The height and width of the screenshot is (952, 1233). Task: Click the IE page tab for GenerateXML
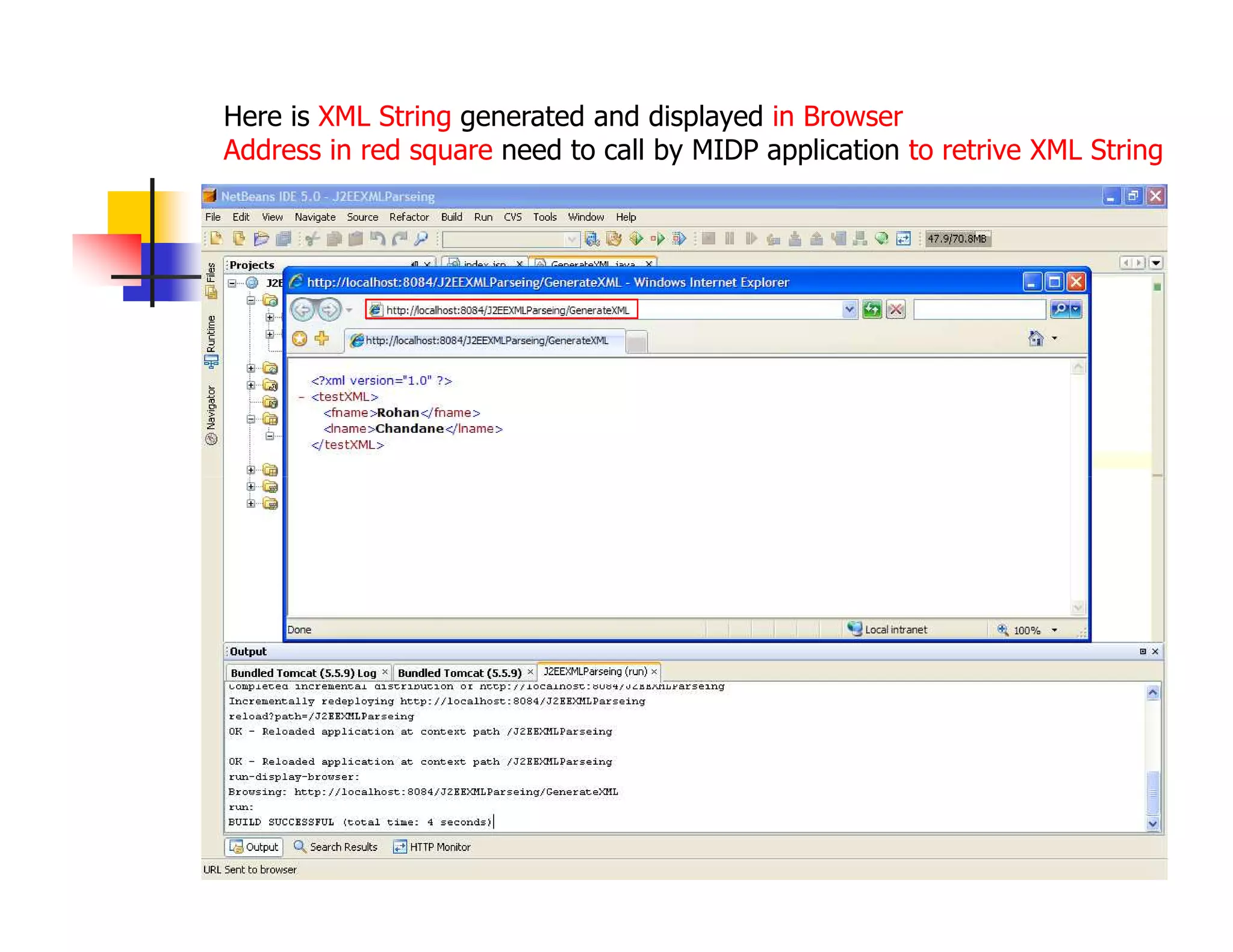point(485,341)
